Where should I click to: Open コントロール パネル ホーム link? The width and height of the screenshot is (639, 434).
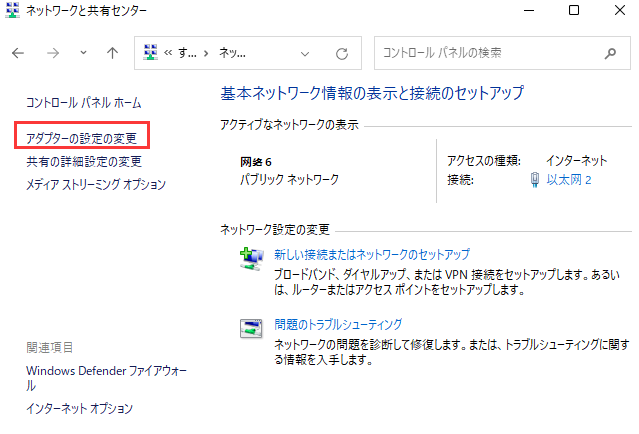(x=84, y=102)
